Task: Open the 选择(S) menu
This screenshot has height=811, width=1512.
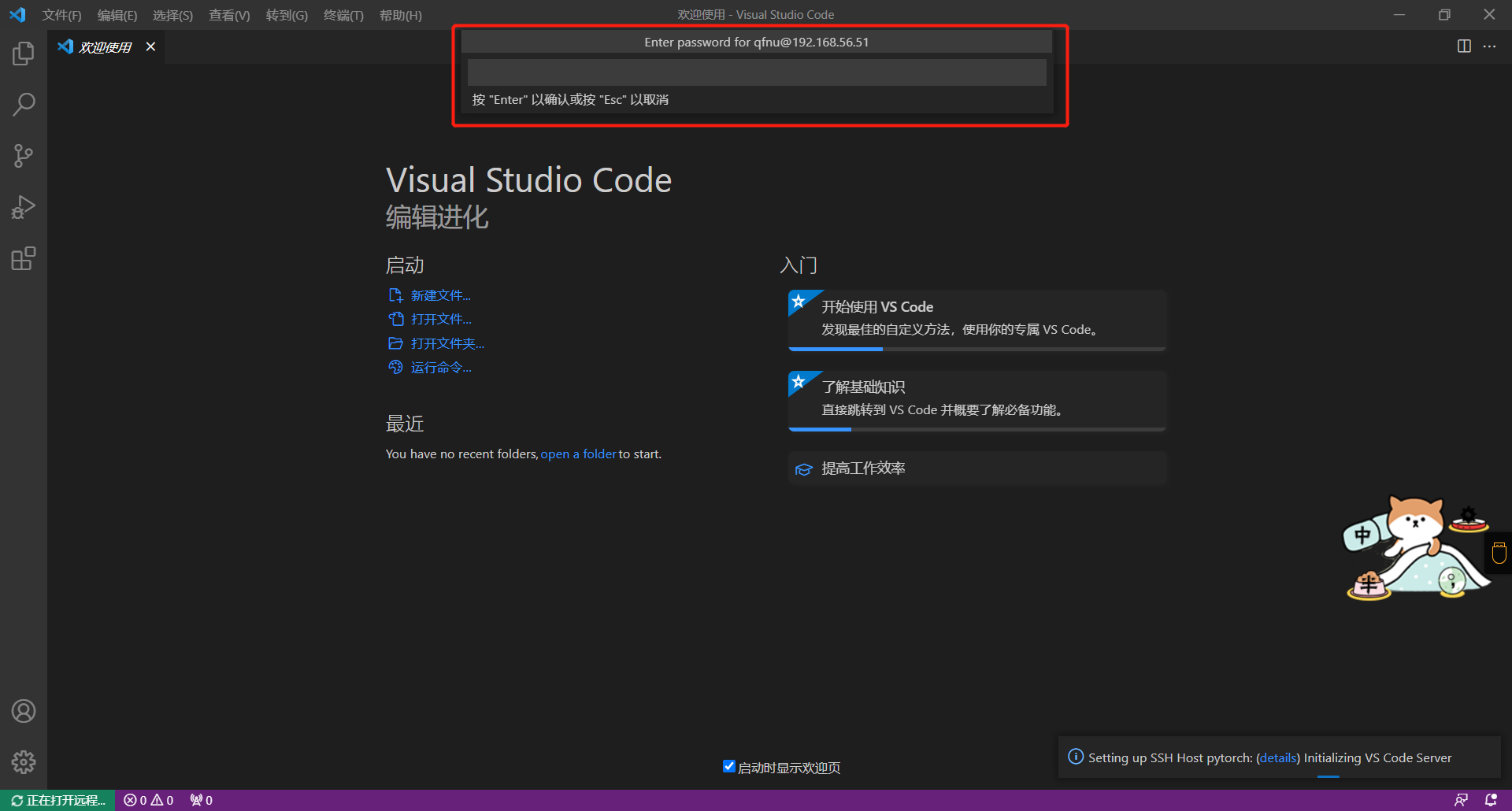Action: 172,15
